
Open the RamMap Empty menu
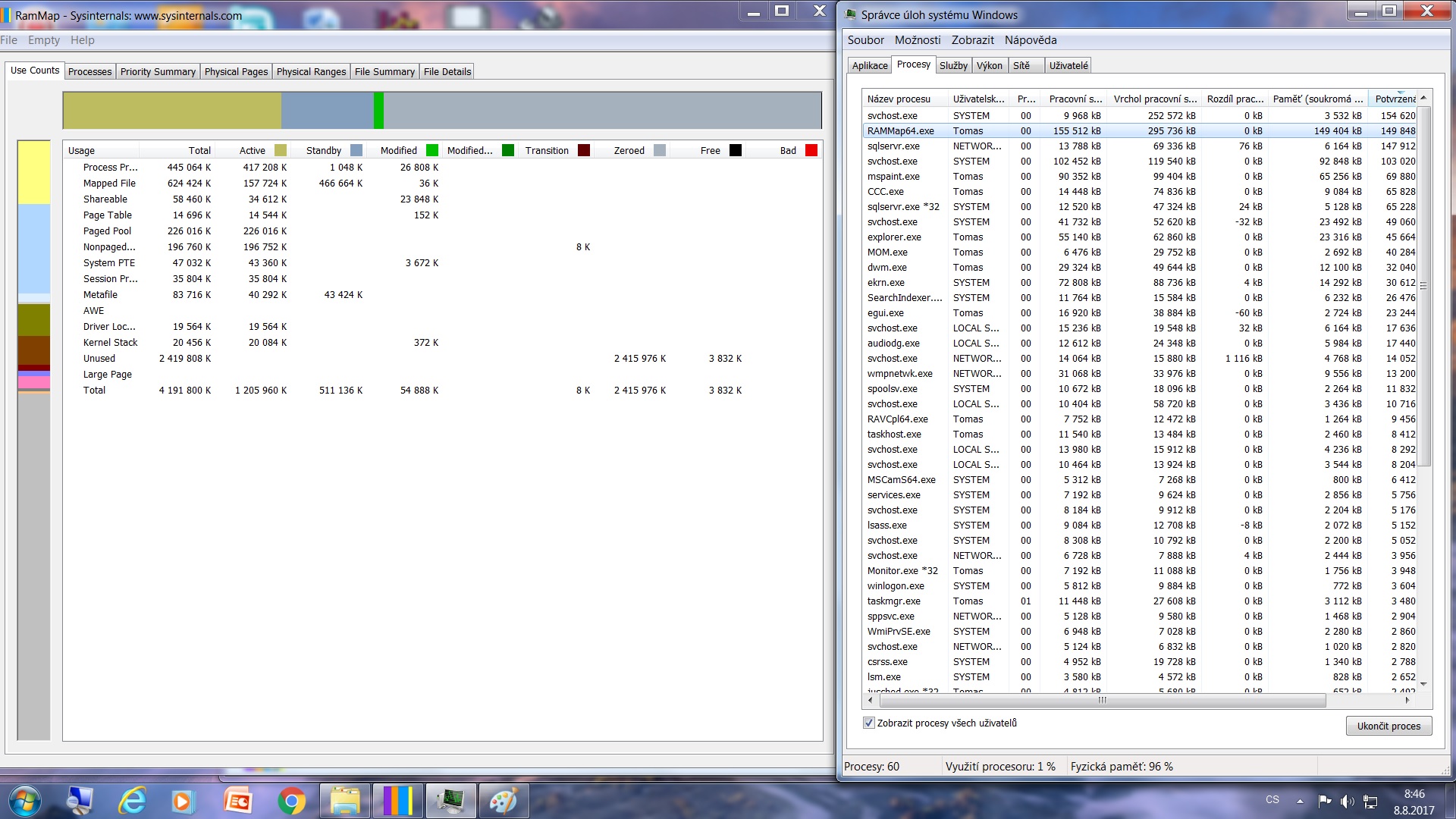(44, 40)
